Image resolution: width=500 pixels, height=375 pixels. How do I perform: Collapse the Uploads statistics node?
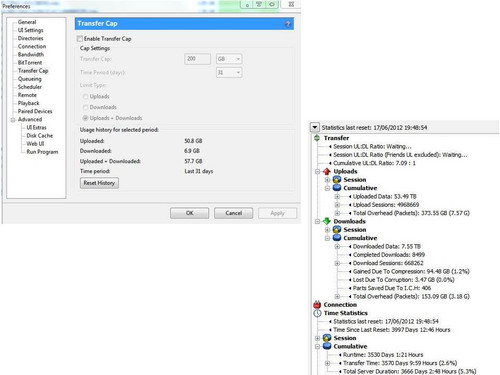coord(317,171)
